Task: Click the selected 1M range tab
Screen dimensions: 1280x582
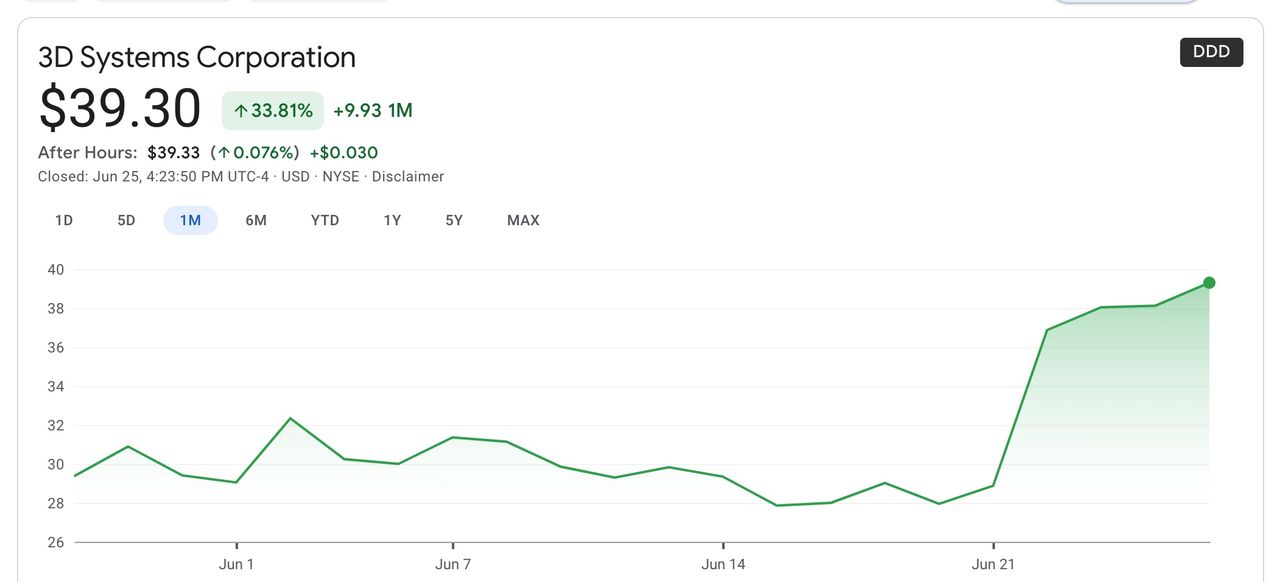Action: pyautogui.click(x=190, y=220)
